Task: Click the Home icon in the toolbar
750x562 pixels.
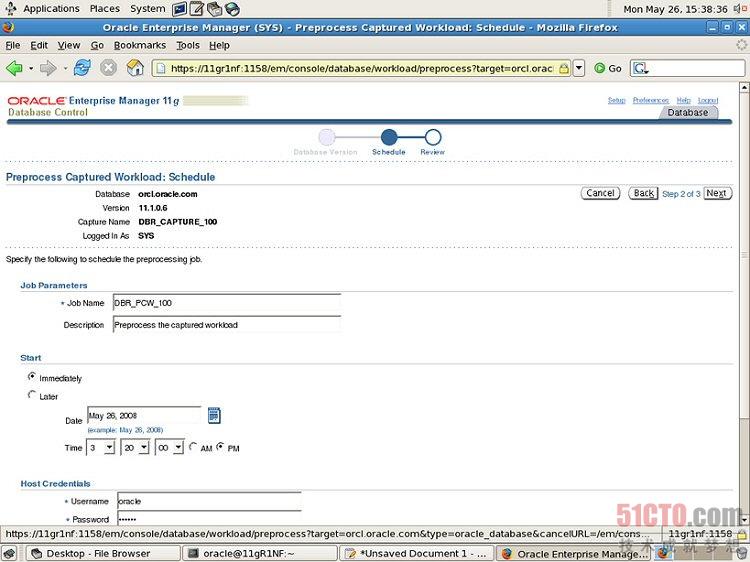Action: pyautogui.click(x=134, y=68)
